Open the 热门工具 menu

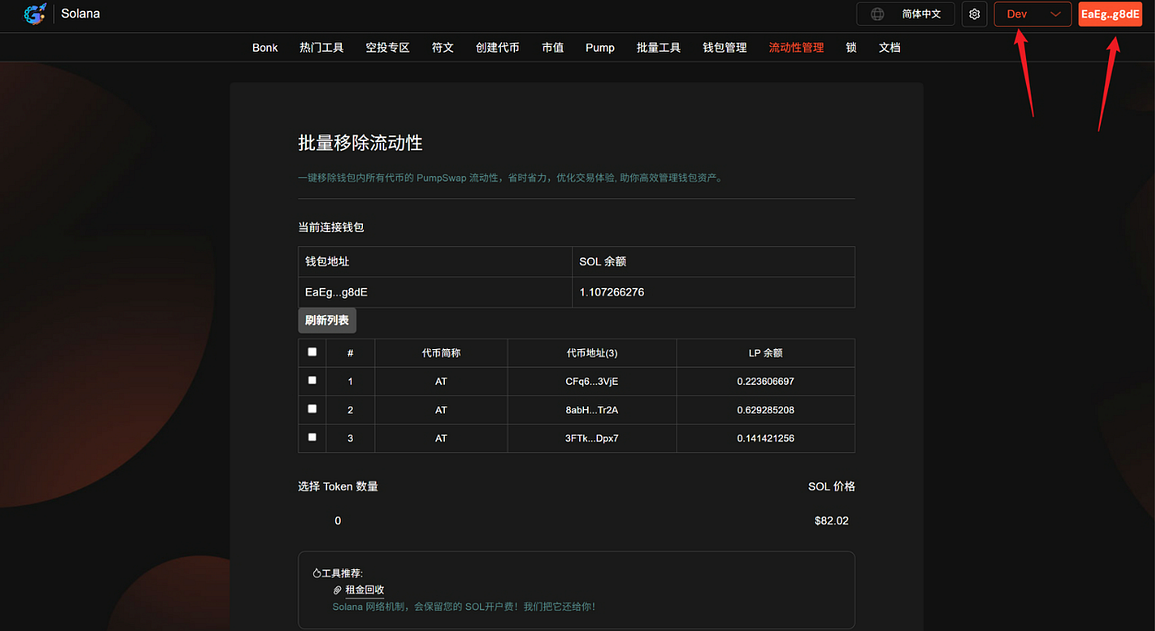pyautogui.click(x=321, y=47)
